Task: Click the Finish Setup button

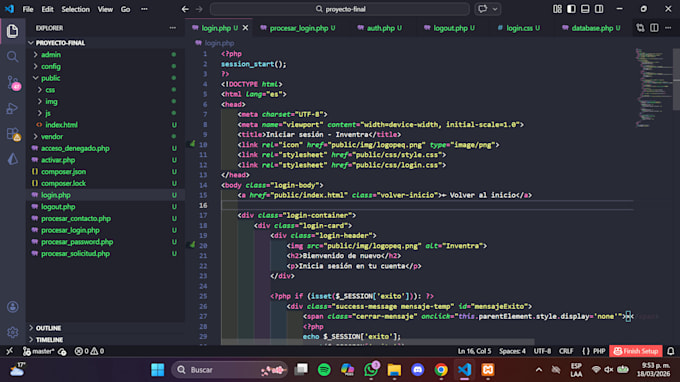Action: click(636, 351)
